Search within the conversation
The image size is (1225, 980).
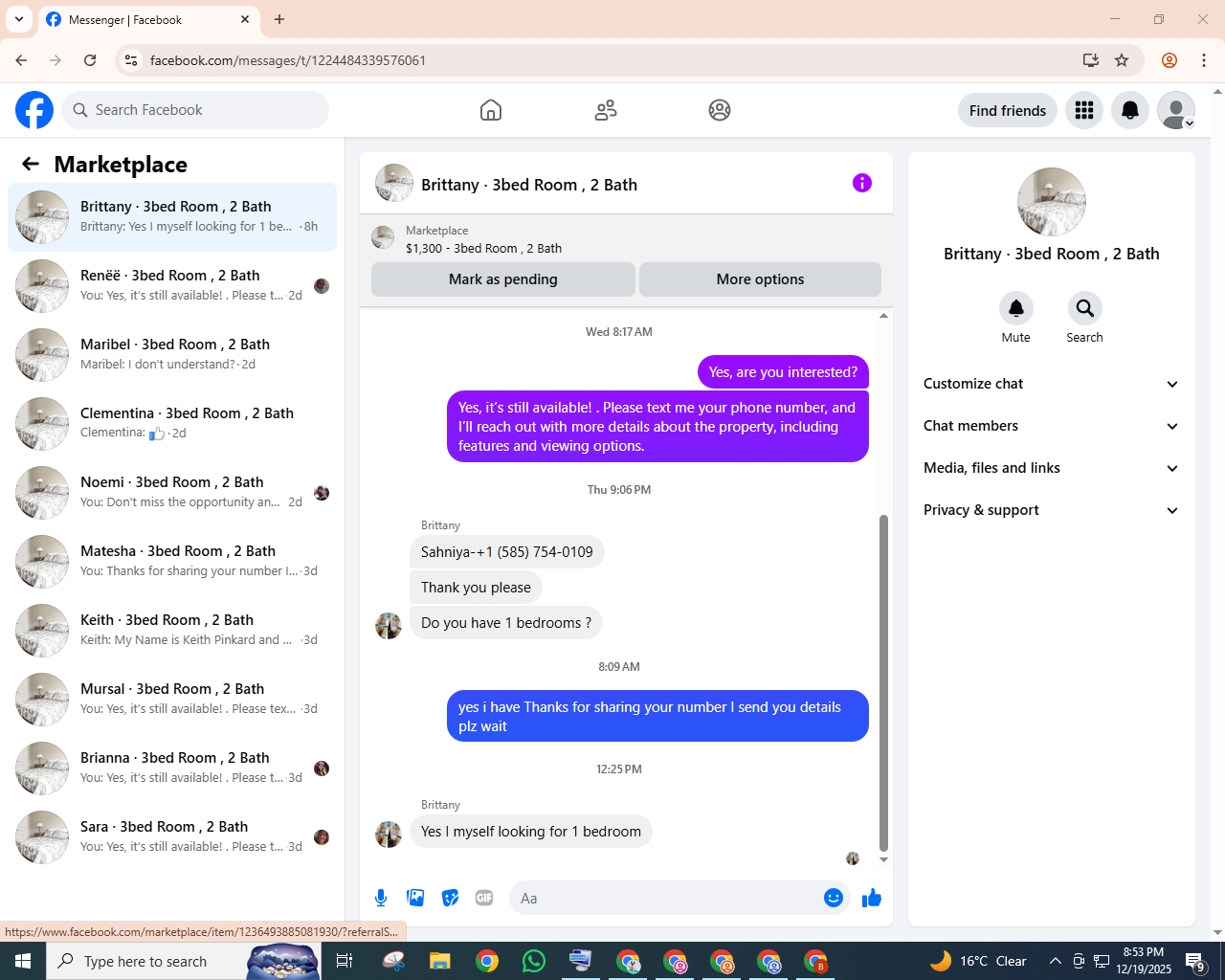coord(1084,308)
